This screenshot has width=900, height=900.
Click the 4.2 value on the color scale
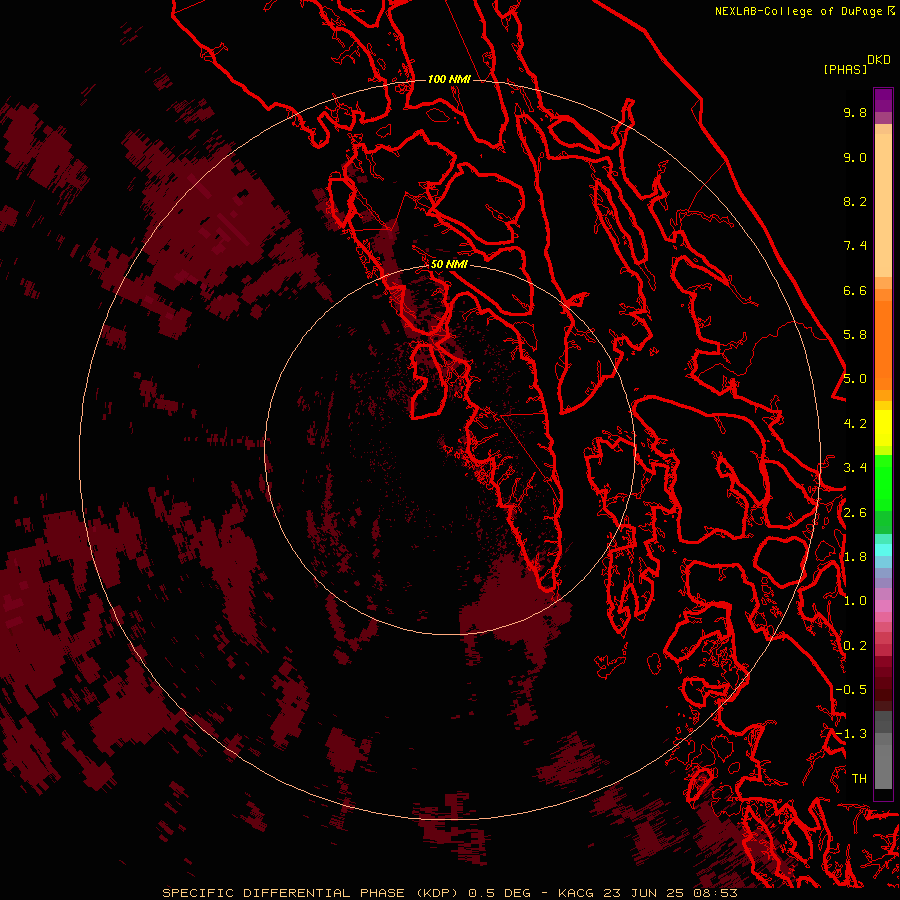855,424
